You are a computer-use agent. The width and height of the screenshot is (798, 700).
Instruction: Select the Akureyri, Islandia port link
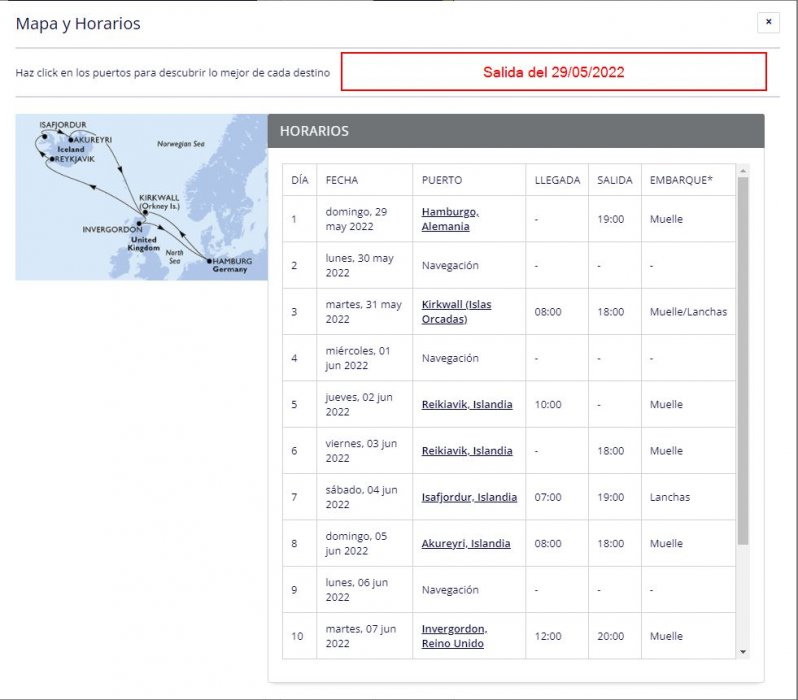pyautogui.click(x=466, y=544)
